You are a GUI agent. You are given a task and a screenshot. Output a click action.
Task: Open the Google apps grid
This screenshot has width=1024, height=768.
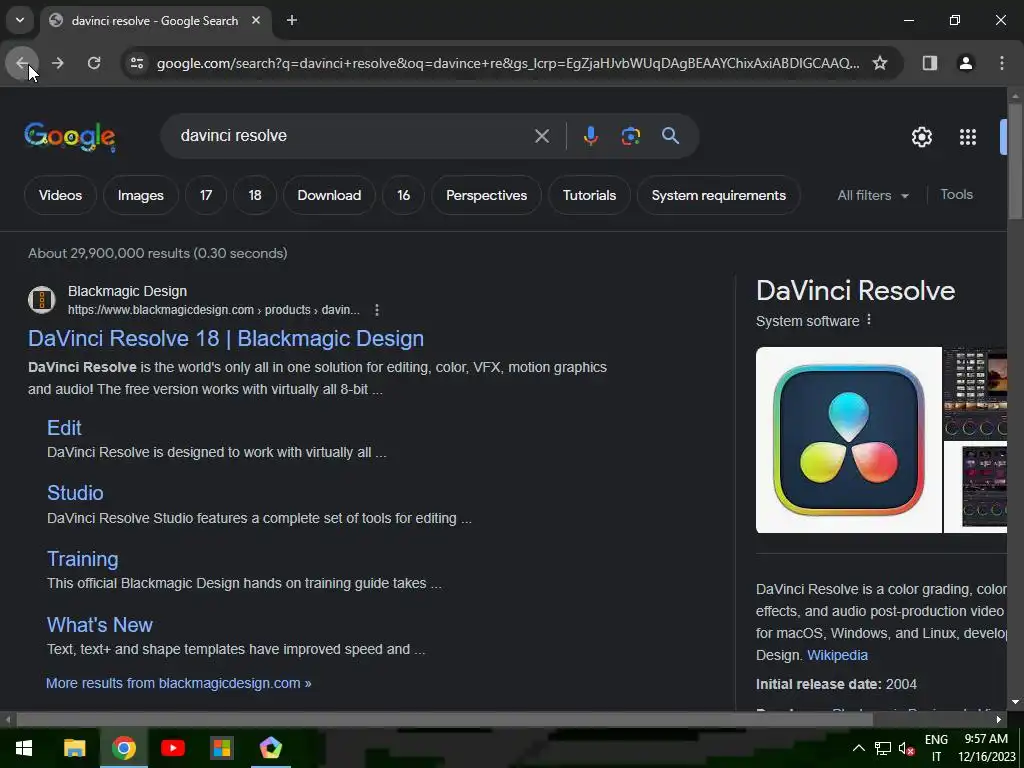click(x=967, y=136)
